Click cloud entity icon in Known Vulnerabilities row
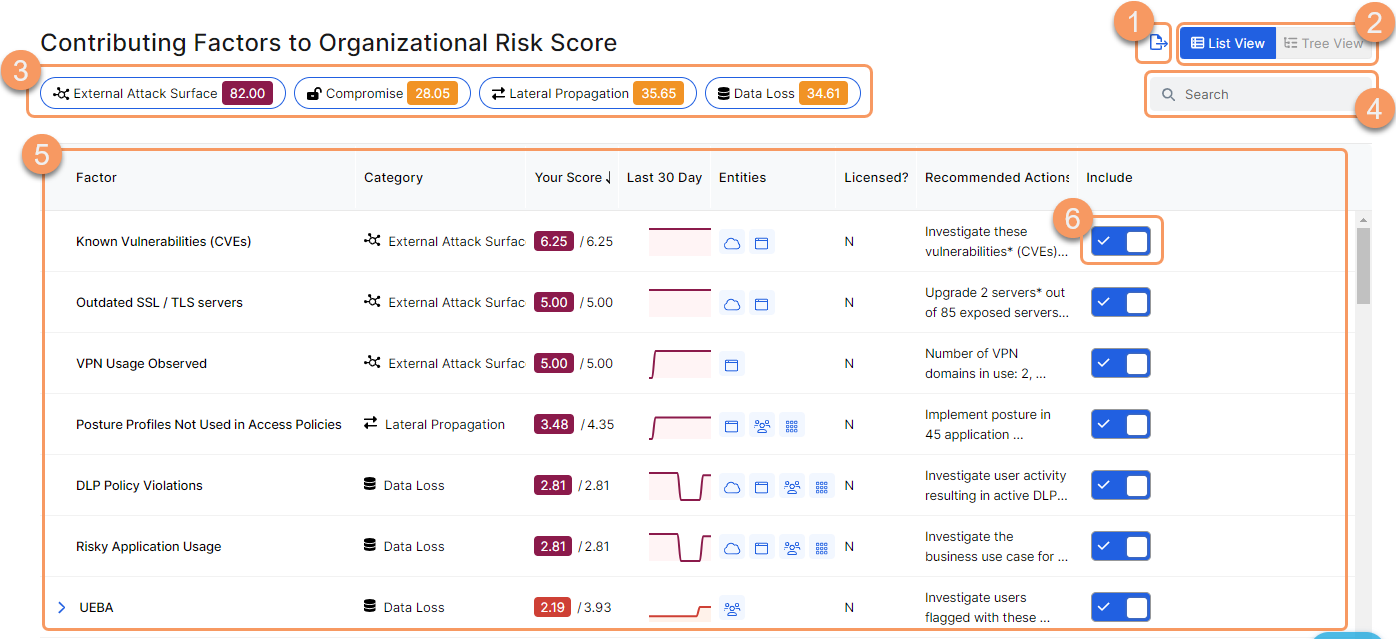This screenshot has height=639, width=1396. (x=732, y=242)
